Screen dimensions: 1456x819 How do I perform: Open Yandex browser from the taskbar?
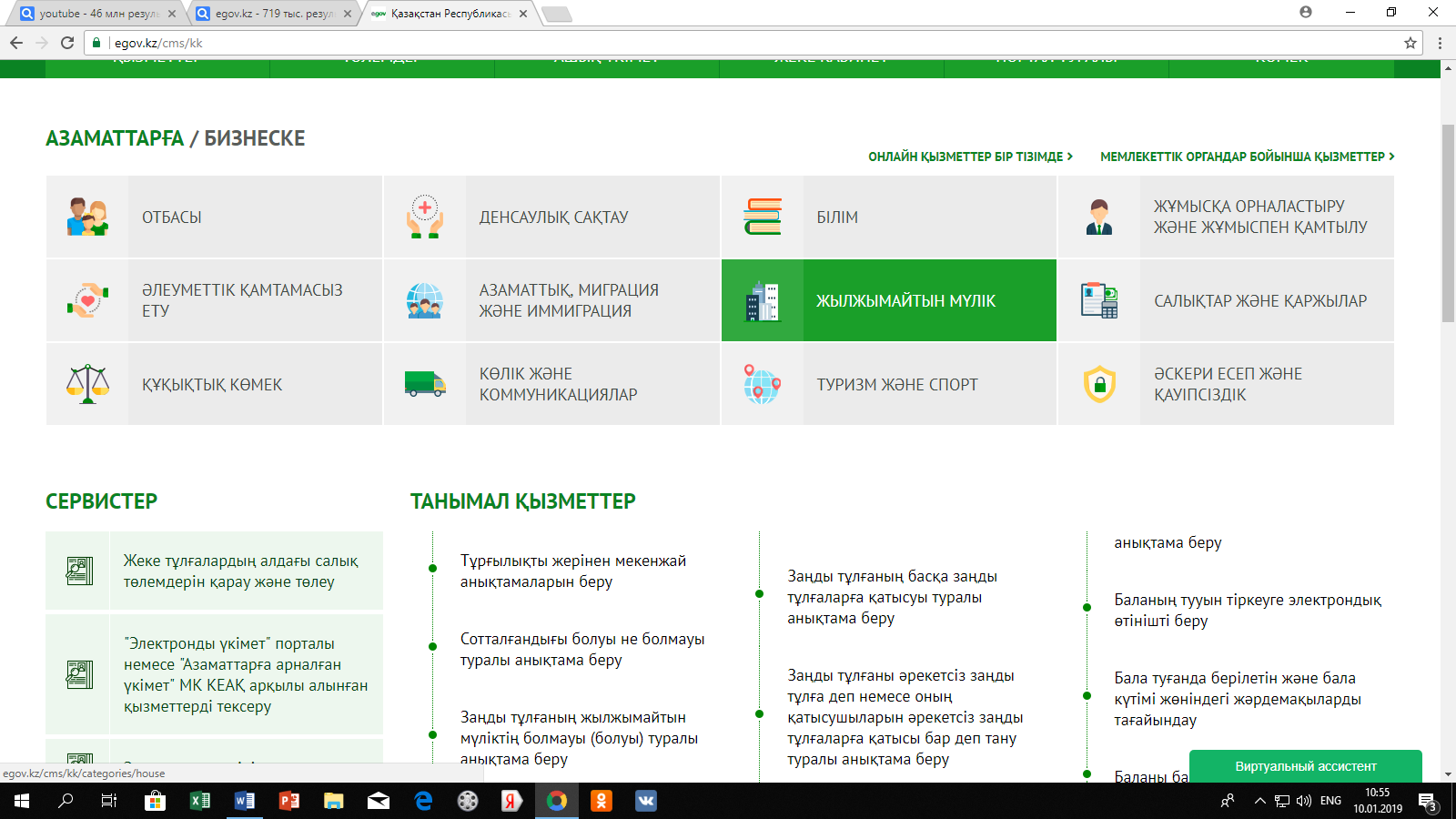512,801
